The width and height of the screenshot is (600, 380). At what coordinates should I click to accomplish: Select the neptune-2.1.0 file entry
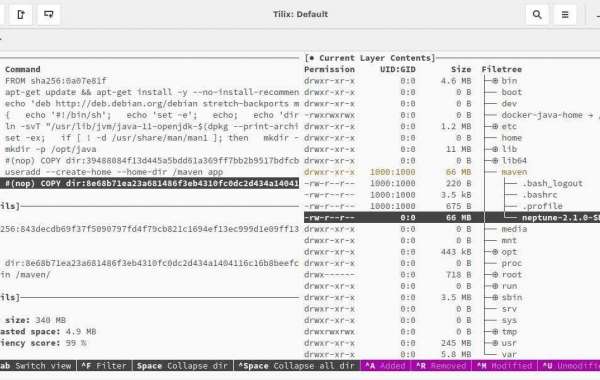561,217
